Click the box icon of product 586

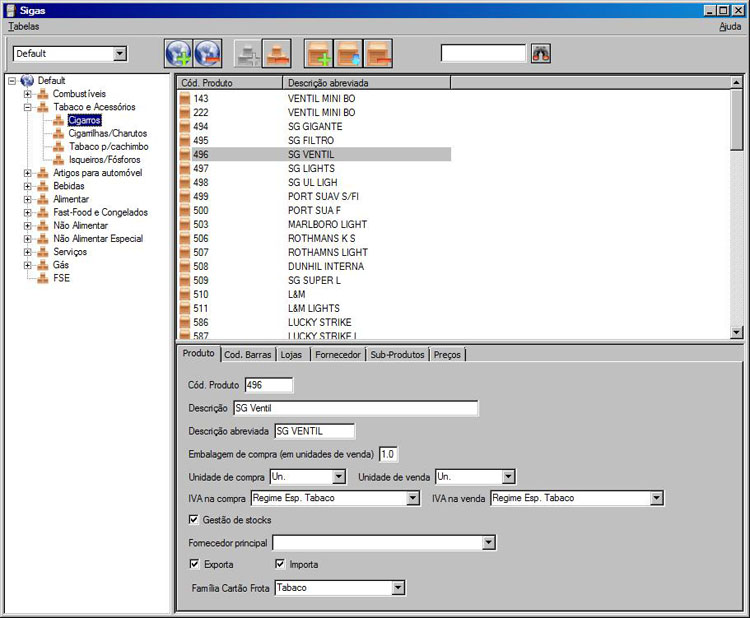point(185,322)
